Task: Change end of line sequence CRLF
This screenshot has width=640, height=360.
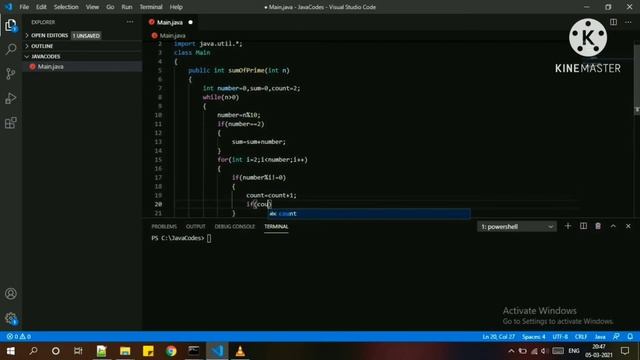Action: point(581,337)
